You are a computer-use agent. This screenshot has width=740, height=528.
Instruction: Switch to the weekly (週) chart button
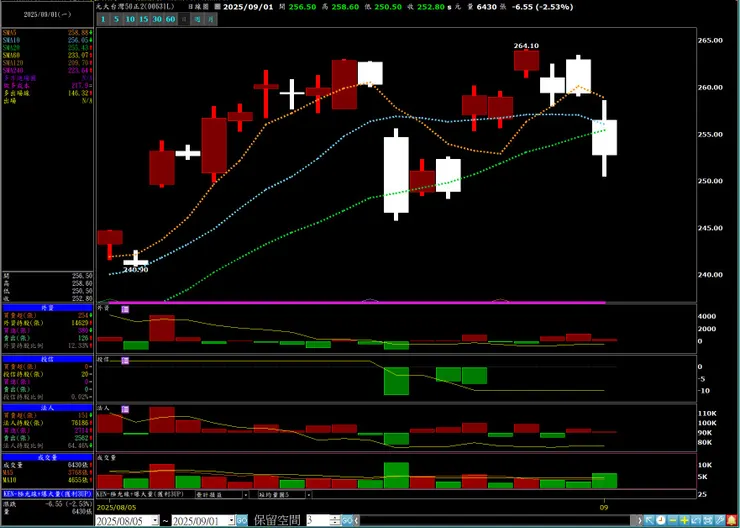(197, 19)
